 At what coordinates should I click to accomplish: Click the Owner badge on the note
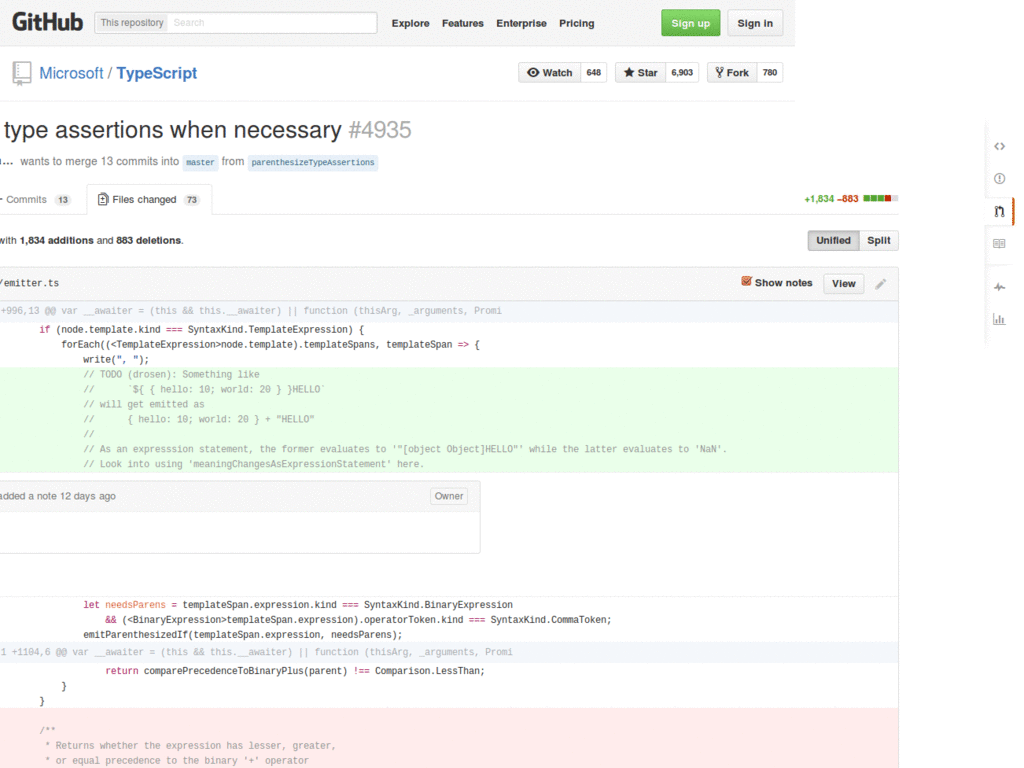coord(449,496)
